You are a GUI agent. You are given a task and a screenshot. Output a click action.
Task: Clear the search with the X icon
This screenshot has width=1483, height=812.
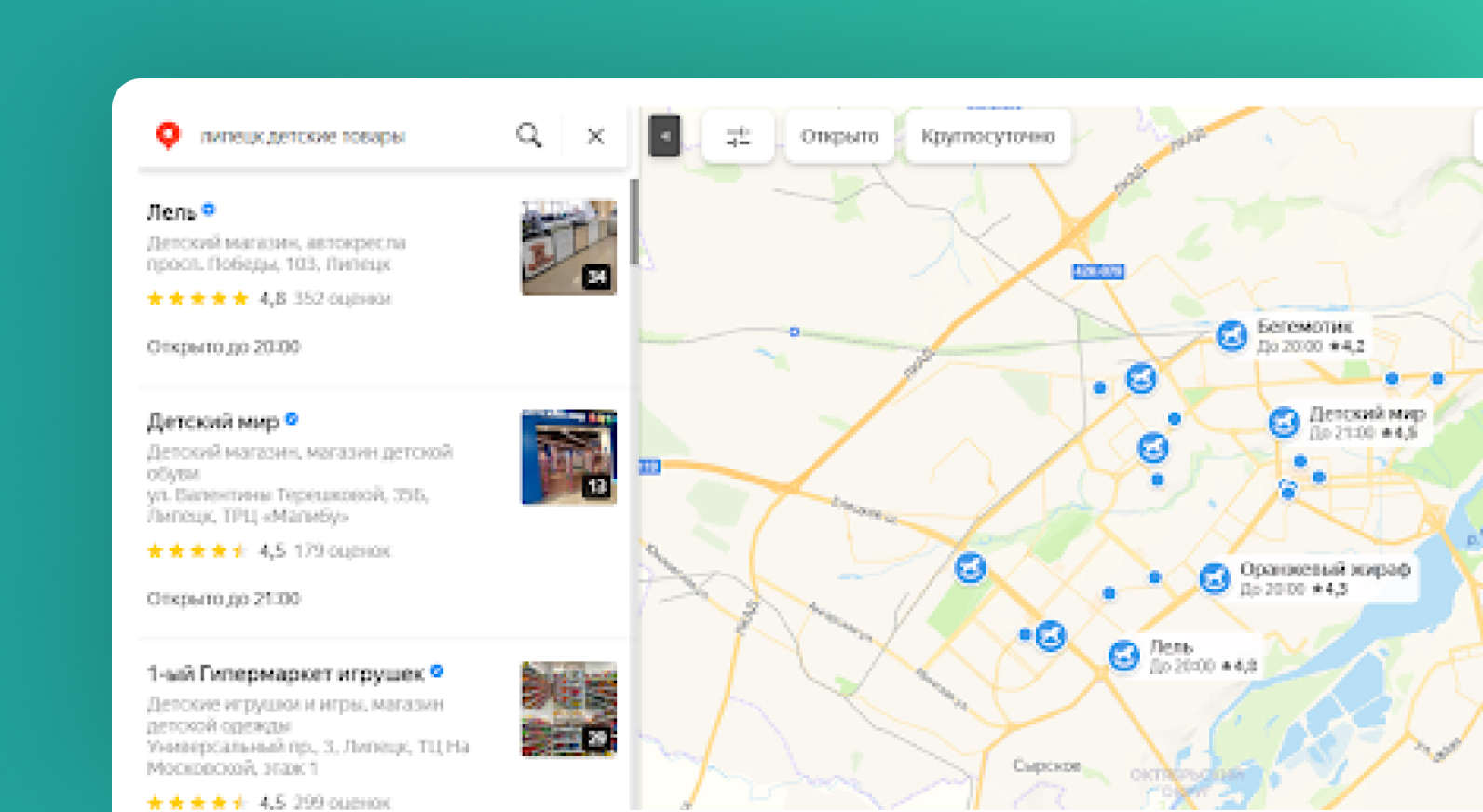pos(595,136)
